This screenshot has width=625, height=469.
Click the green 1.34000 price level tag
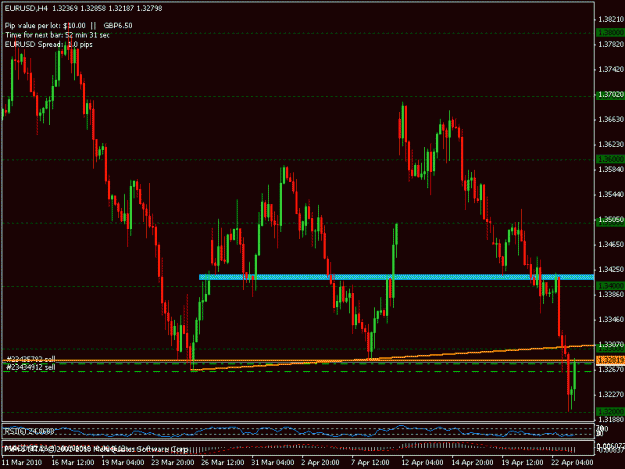click(x=610, y=286)
